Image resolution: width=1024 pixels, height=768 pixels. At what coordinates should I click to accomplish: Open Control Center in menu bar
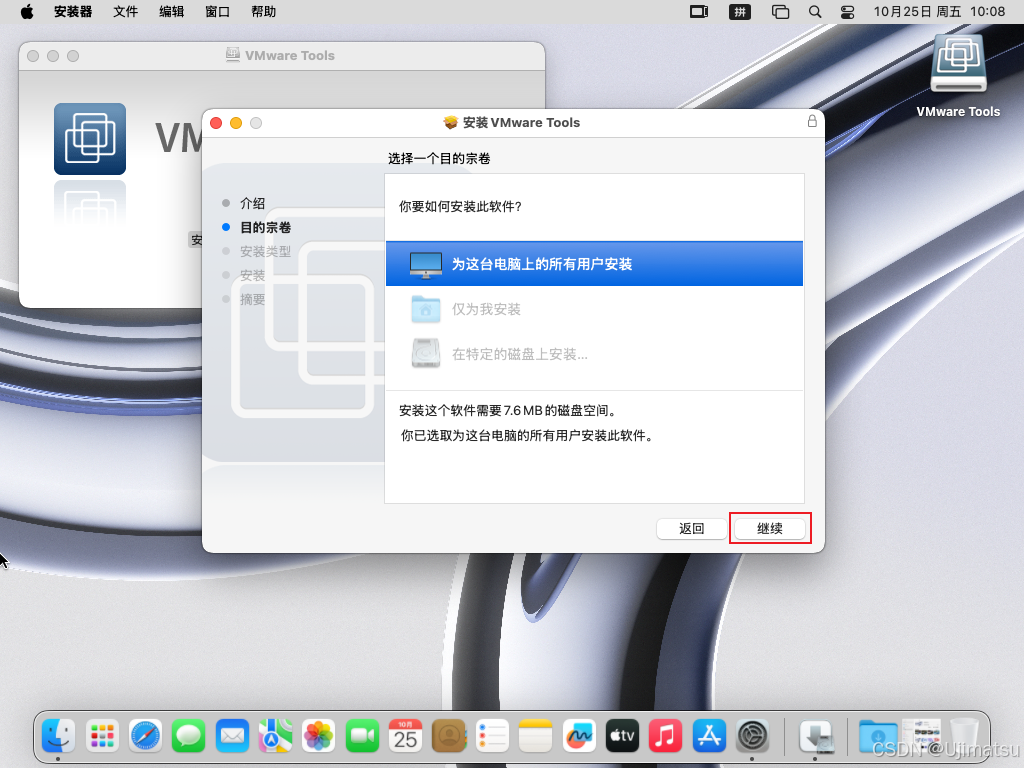coord(848,12)
